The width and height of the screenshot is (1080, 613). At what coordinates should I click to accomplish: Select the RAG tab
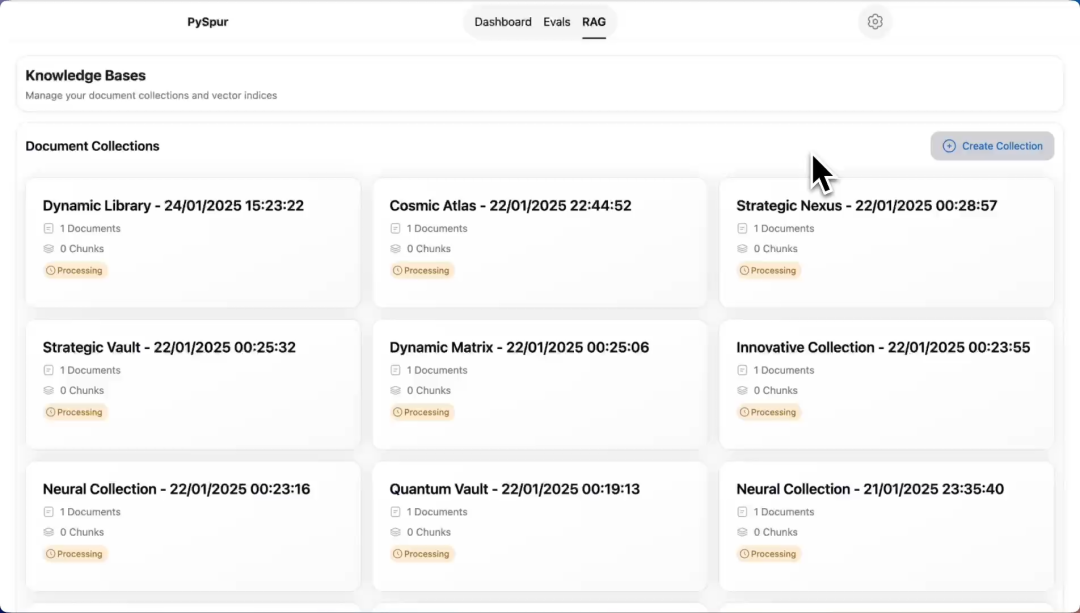pyautogui.click(x=594, y=22)
